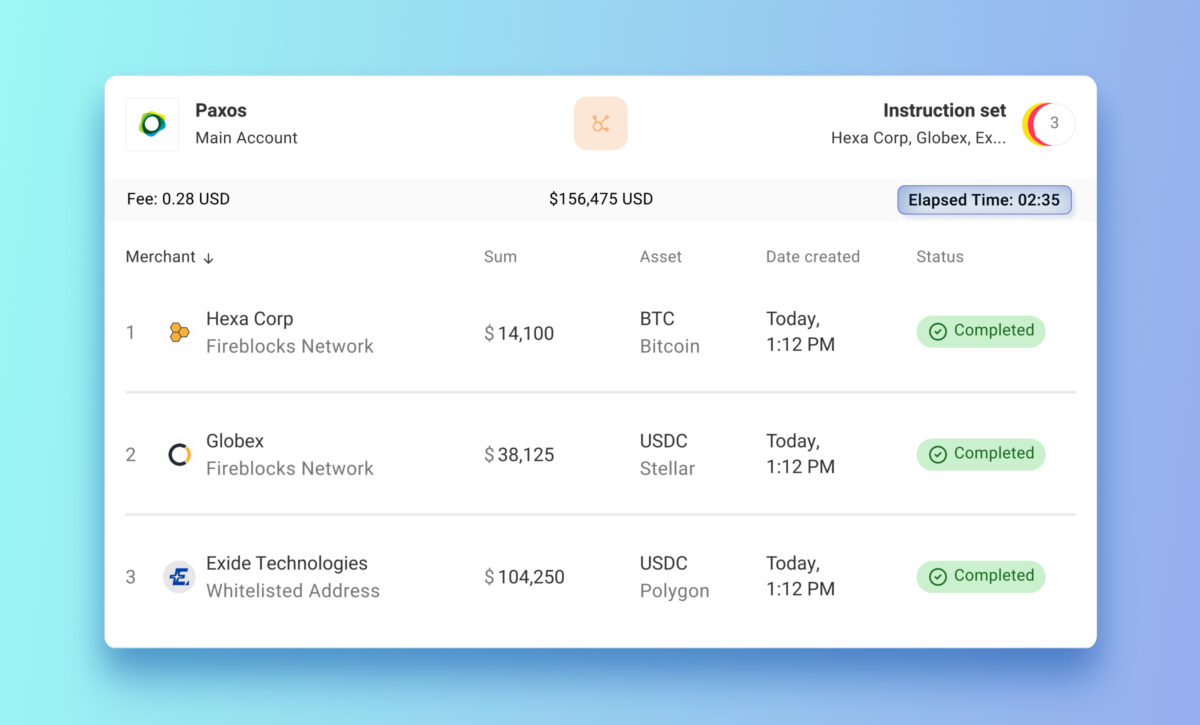Click the Main Account label
This screenshot has height=725, width=1200.
(x=246, y=138)
